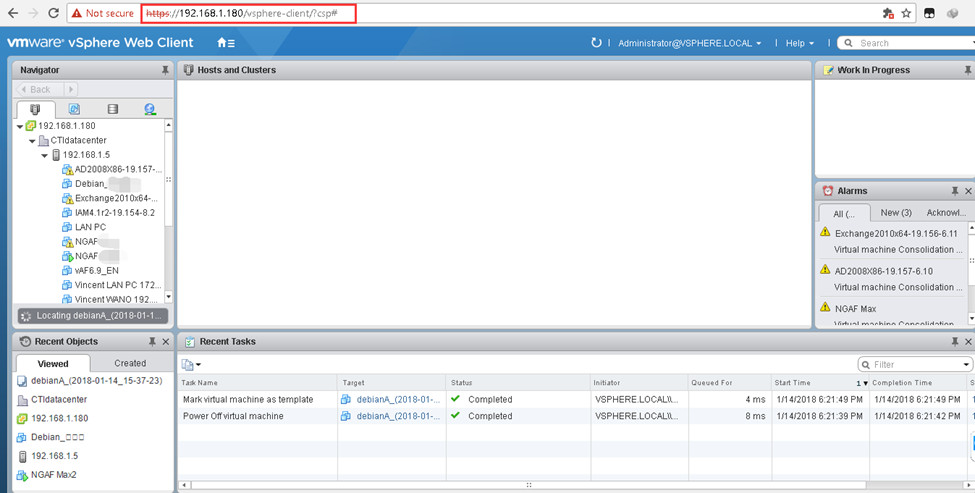The width and height of the screenshot is (975, 493).
Task: Switch to Hosts and Clusters navigator tab
Action: tap(35, 109)
